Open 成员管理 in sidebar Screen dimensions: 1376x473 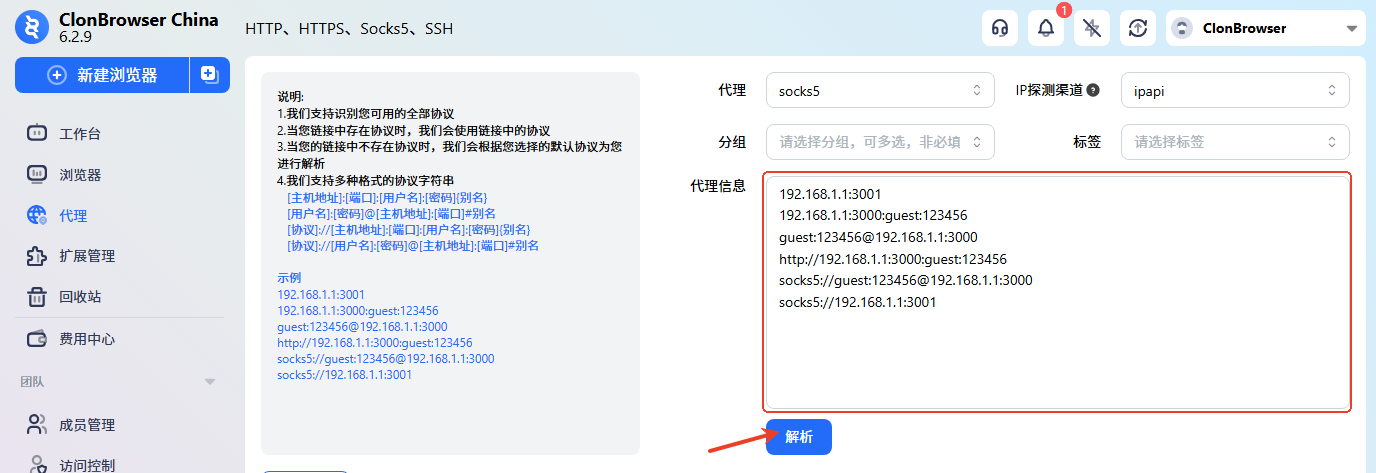(87, 425)
